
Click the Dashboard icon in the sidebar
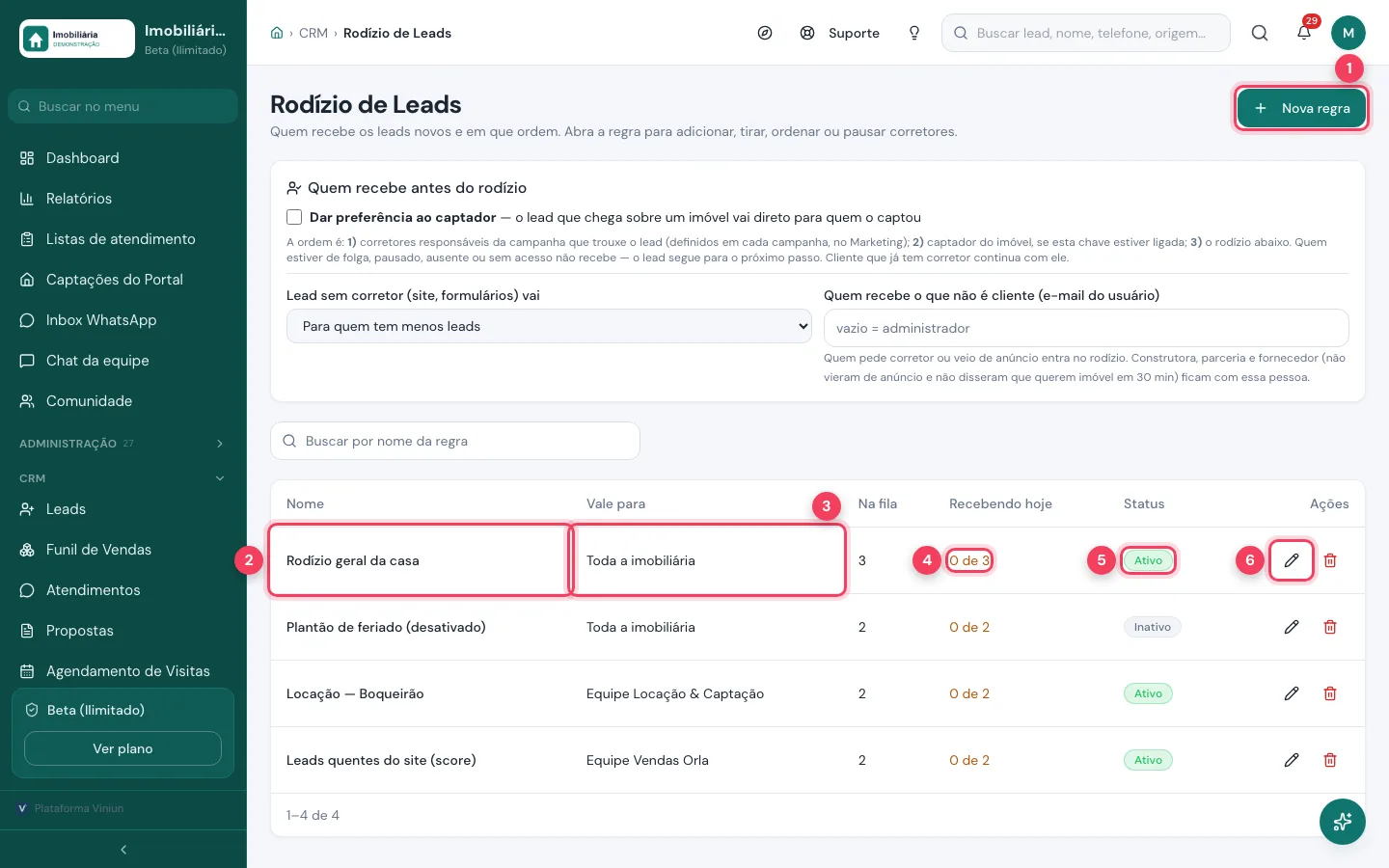27,158
